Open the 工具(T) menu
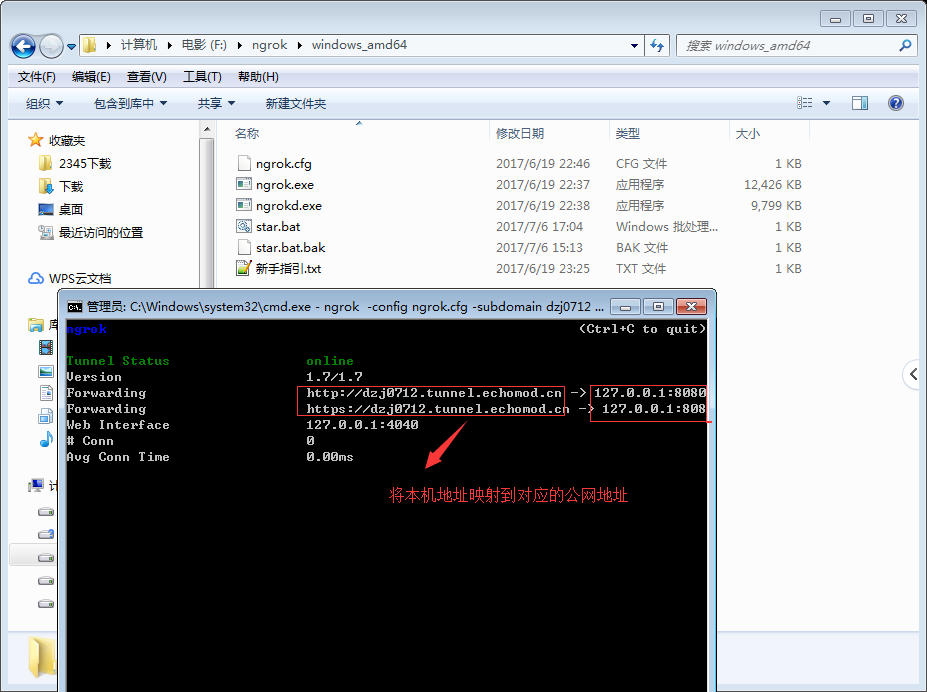 (x=202, y=77)
